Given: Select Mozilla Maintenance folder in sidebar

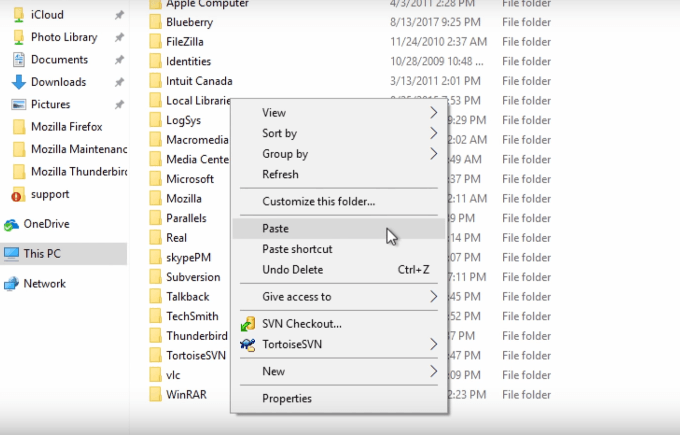Looking at the screenshot, I should tap(70, 149).
